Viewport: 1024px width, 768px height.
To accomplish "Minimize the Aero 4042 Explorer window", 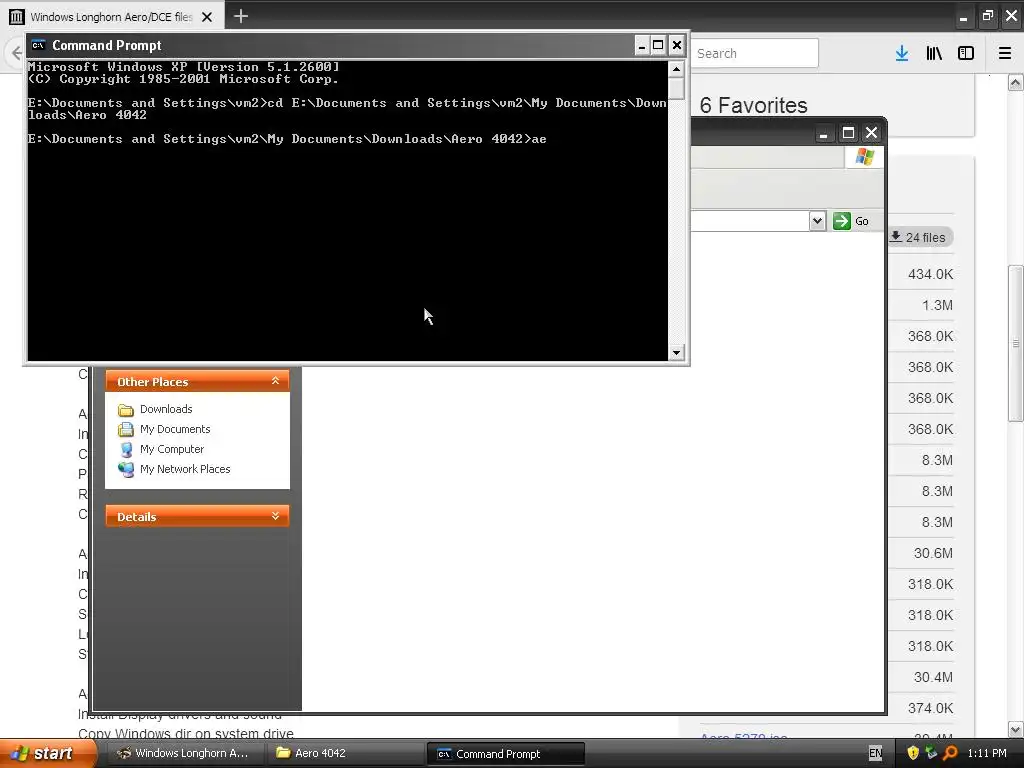I will point(824,133).
